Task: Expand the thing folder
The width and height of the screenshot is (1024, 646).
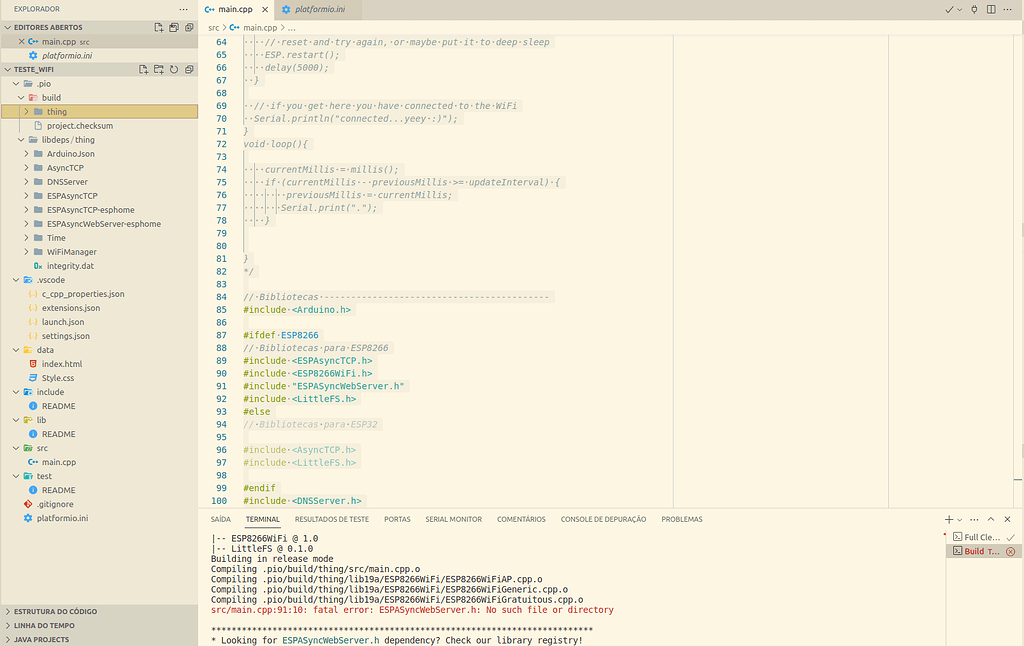Action: tap(99, 112)
